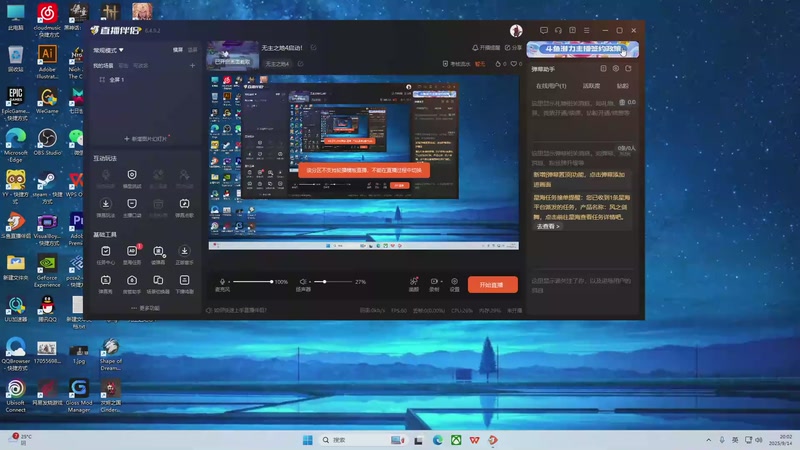The width and height of the screenshot is (800, 450).
Task: Open the 设置 settings icon beside record
Action: pos(454,281)
